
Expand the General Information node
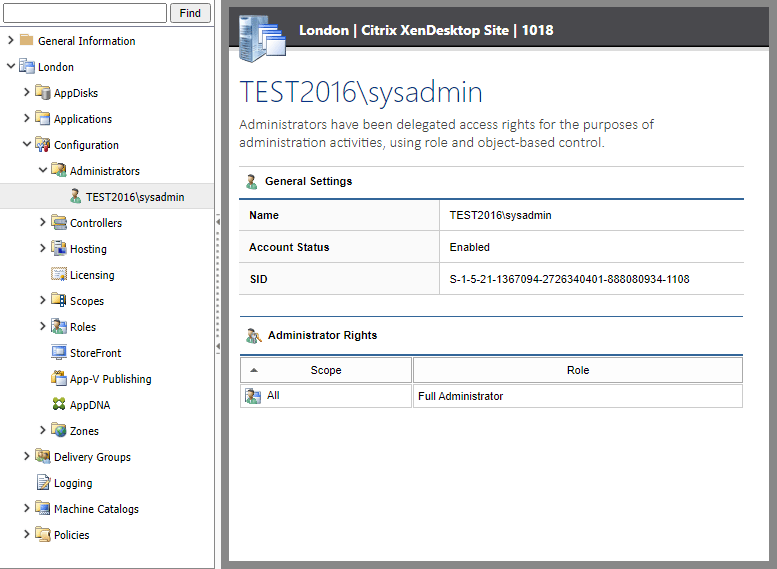10,40
